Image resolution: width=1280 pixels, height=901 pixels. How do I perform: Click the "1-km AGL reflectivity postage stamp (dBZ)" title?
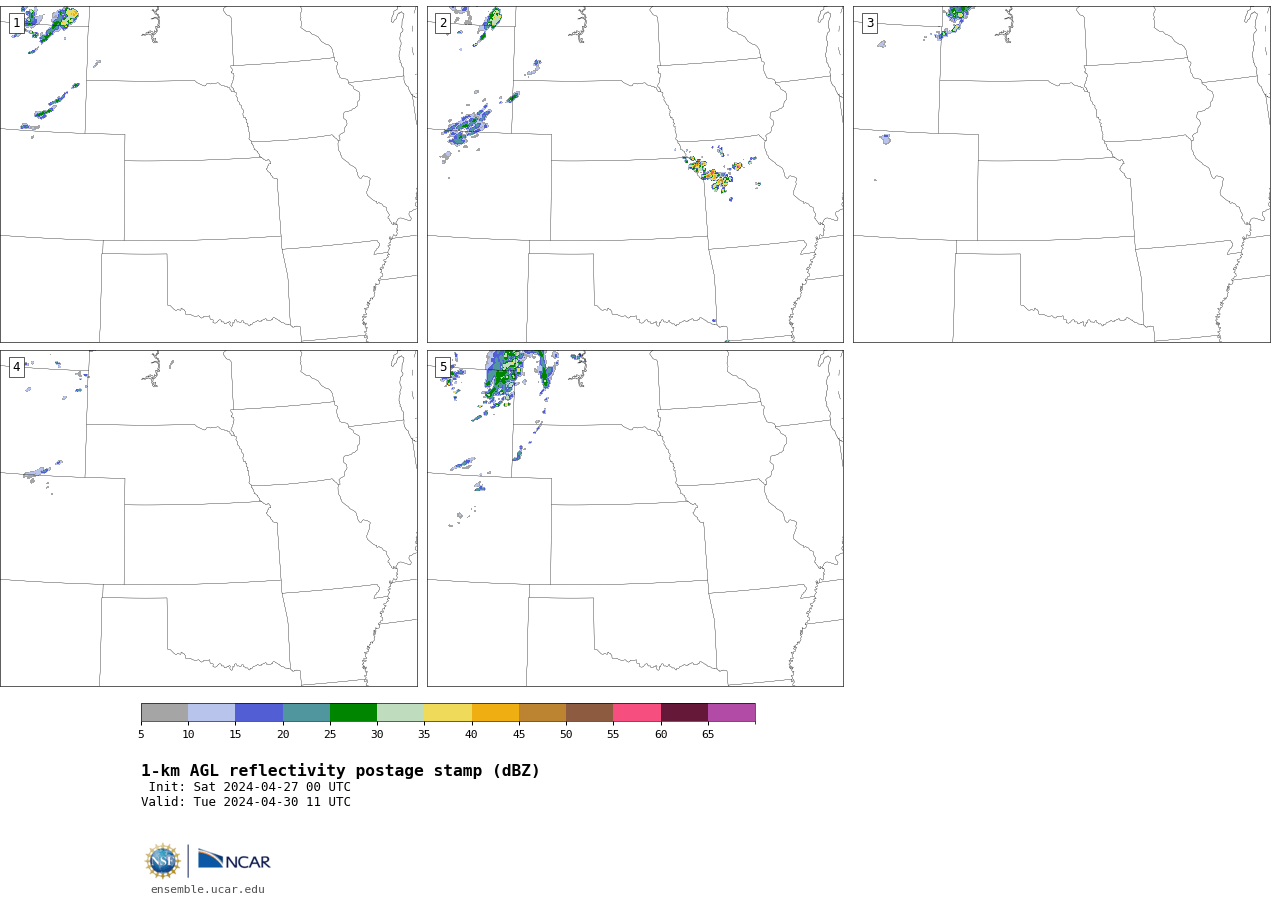coord(340,771)
